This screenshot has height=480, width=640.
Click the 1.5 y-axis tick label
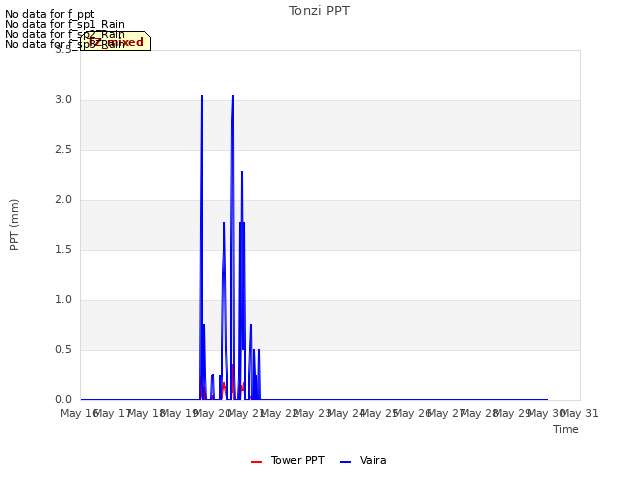coord(63,250)
